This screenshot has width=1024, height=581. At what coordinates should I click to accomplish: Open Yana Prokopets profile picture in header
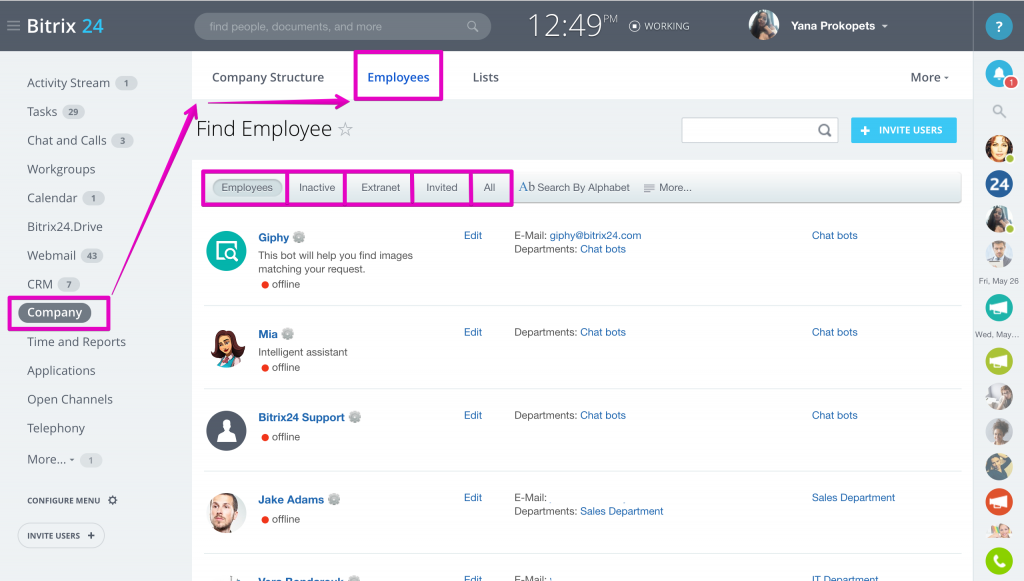pyautogui.click(x=763, y=25)
